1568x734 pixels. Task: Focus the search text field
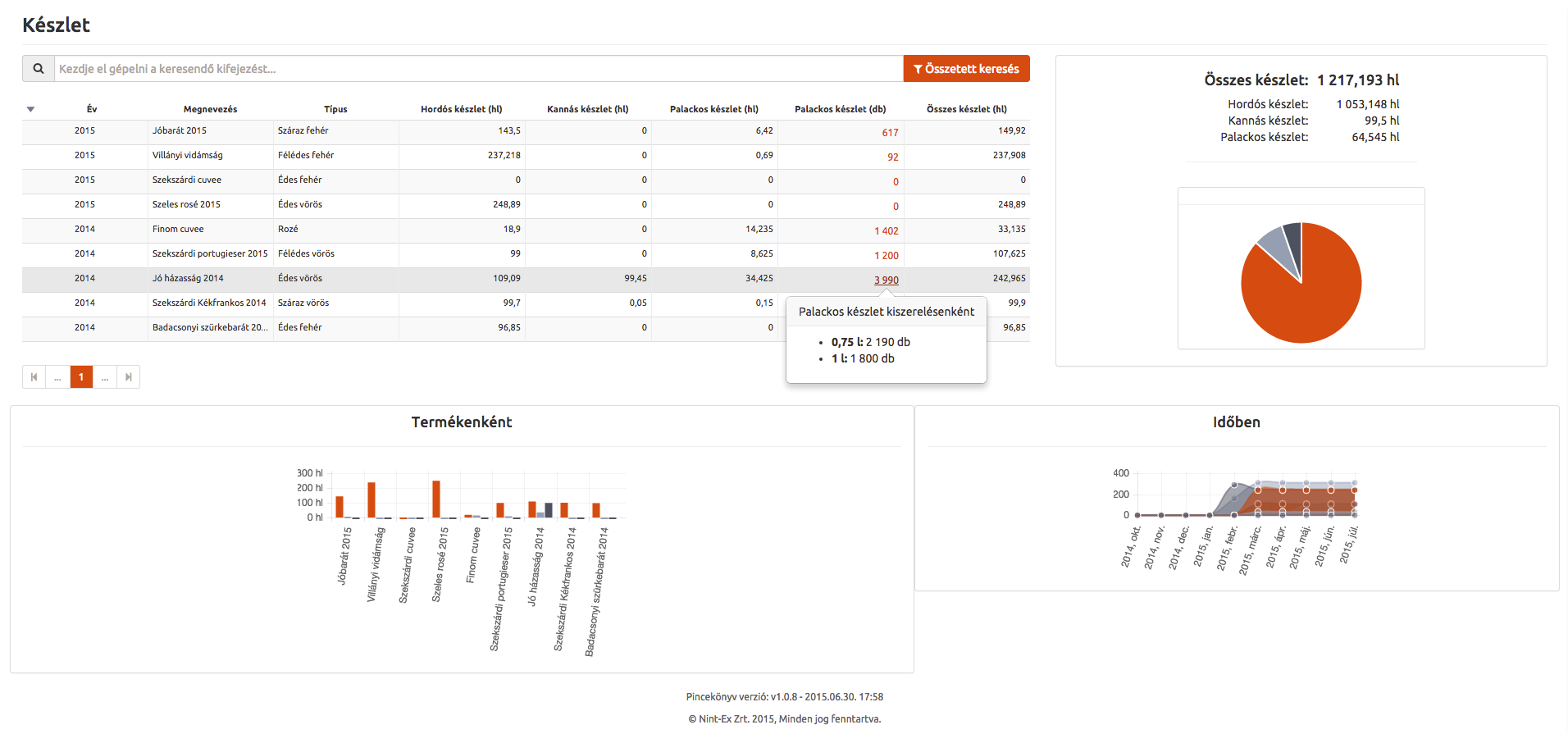[x=479, y=69]
